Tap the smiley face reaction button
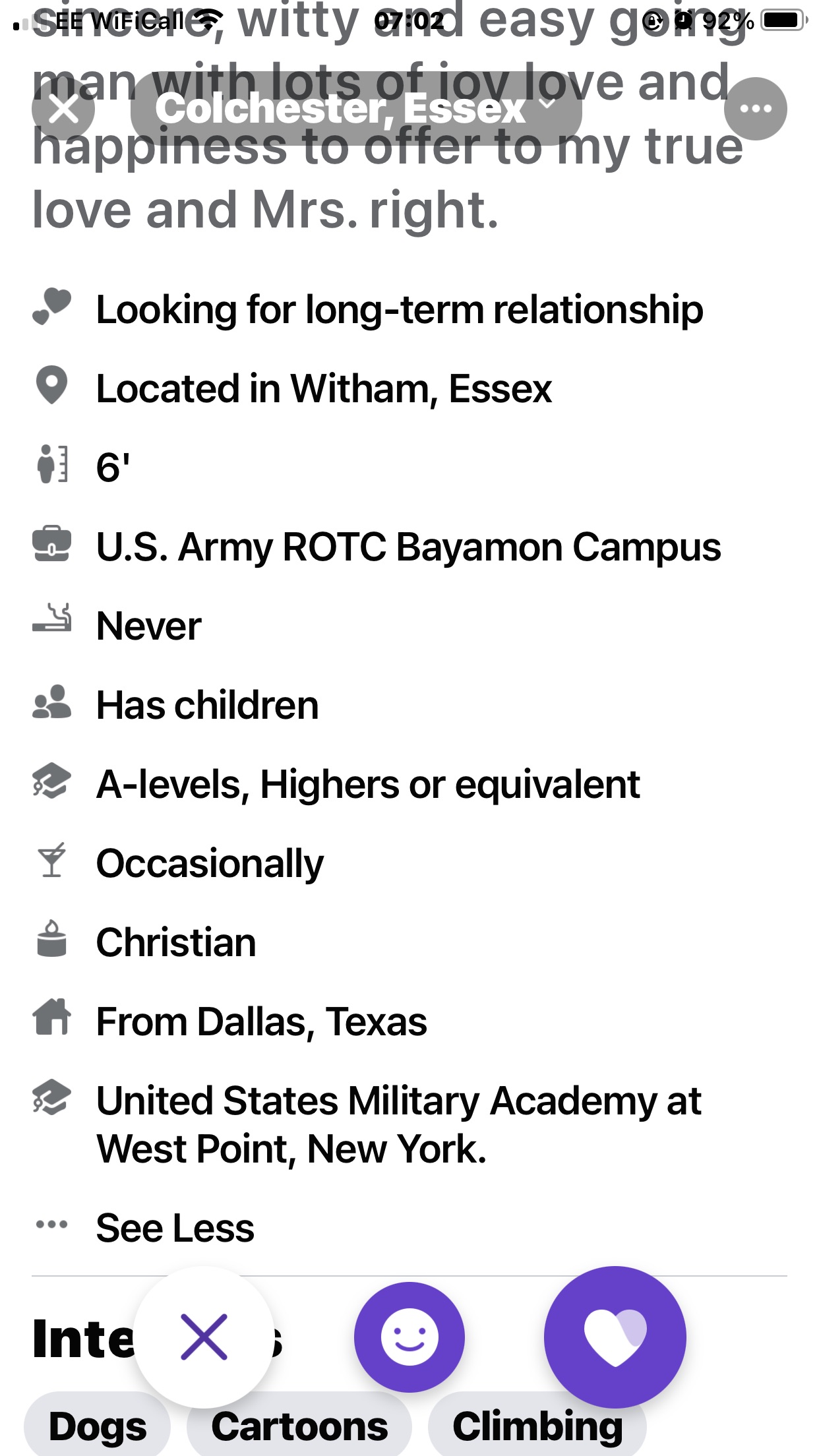The width and height of the screenshot is (819, 1456). [409, 1337]
